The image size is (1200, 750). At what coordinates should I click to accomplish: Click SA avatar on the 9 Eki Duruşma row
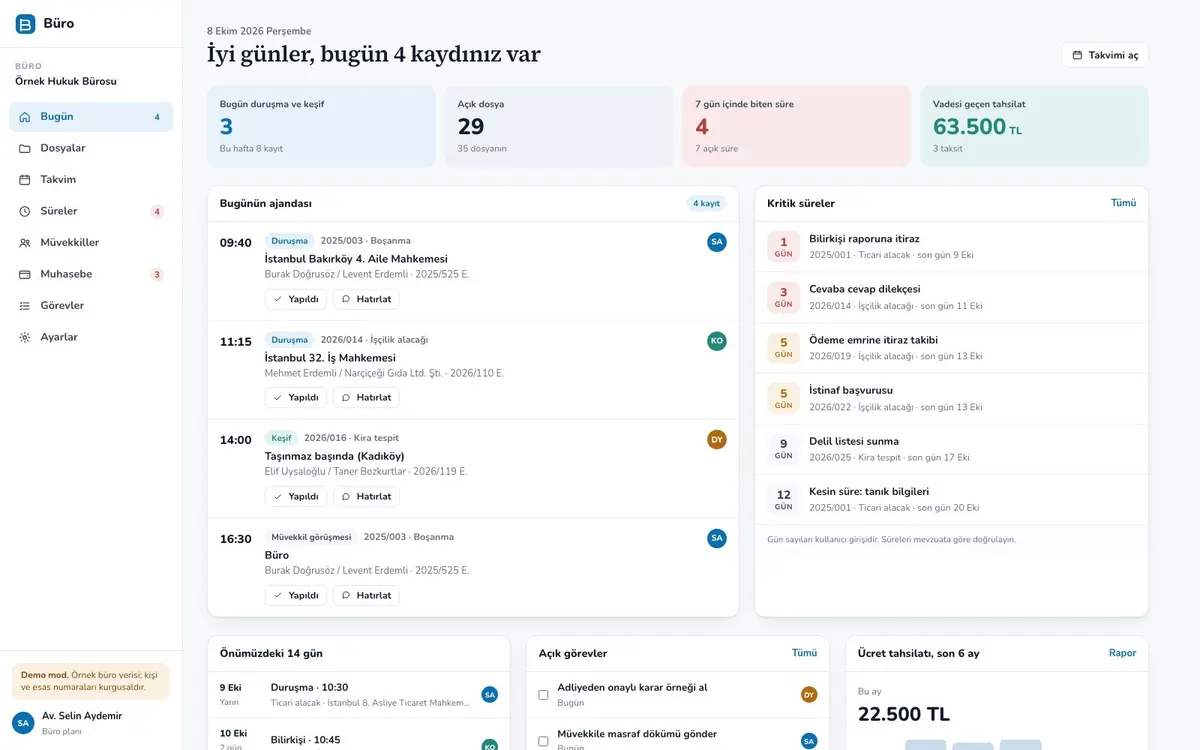490,694
